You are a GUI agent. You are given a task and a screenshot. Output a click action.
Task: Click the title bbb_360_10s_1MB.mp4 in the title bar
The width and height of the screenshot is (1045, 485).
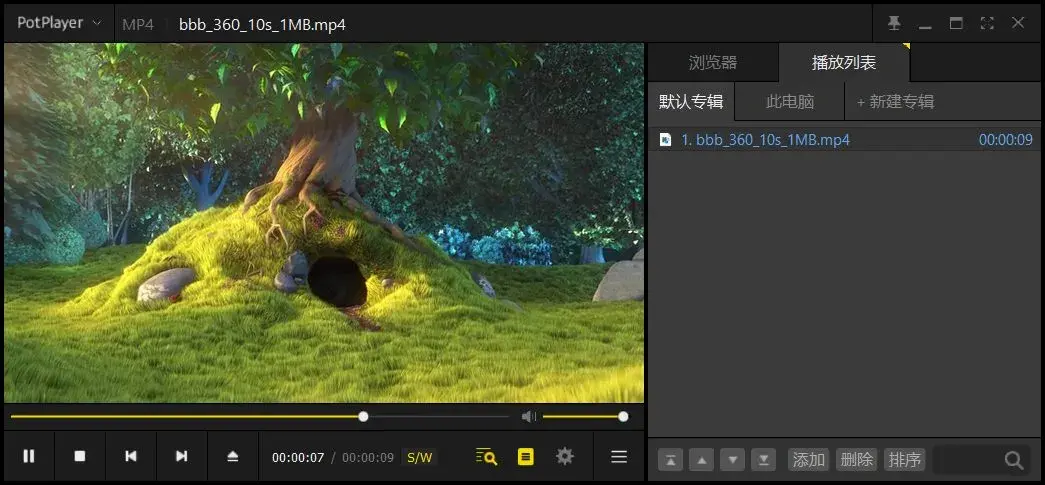click(263, 25)
